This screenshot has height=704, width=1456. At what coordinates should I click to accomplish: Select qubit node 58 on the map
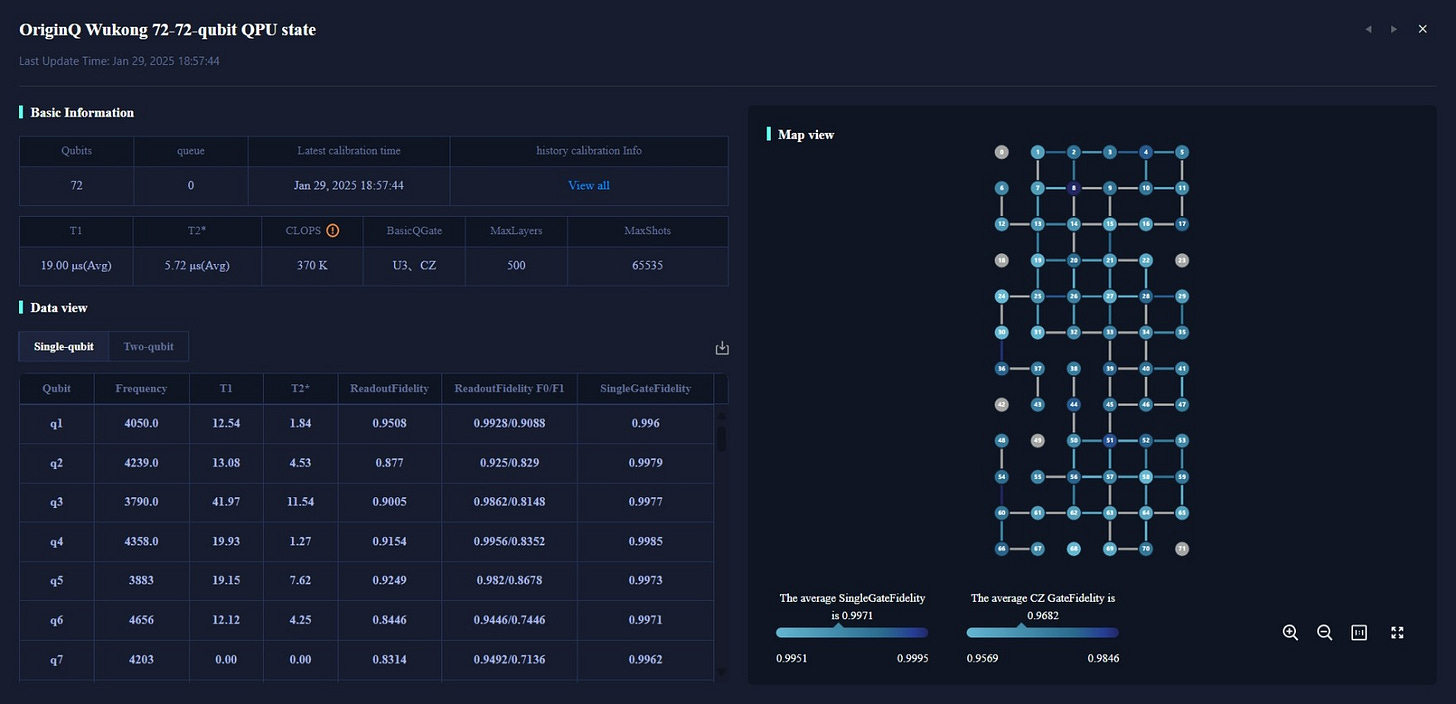coord(1146,477)
